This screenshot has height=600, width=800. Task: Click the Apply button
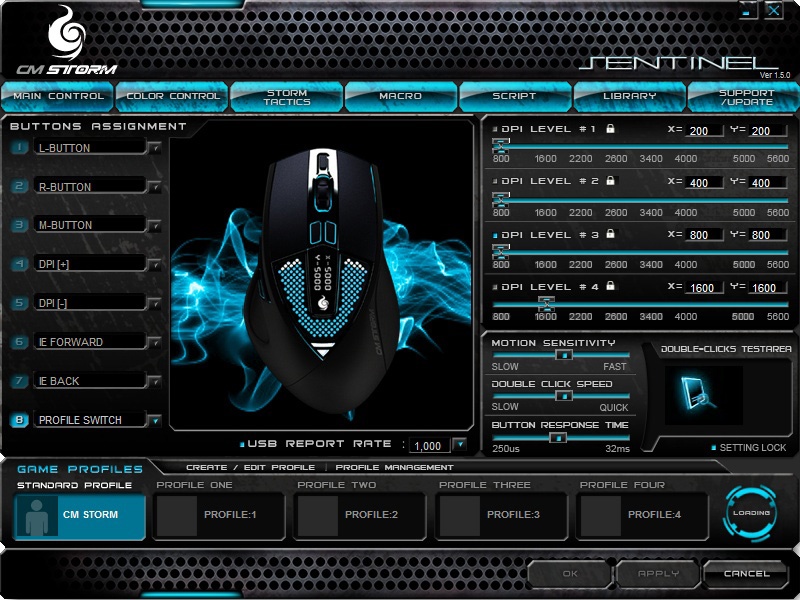click(658, 574)
